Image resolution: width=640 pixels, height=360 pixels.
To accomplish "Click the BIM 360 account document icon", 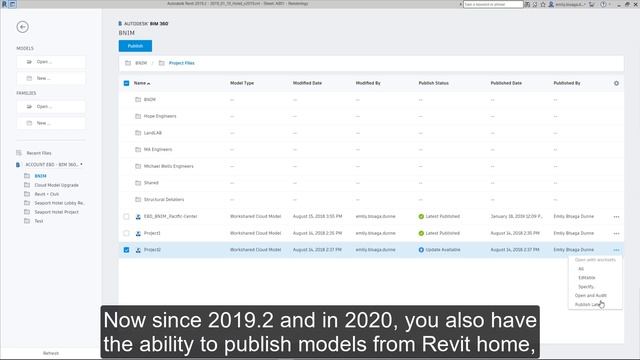I will [18, 165].
